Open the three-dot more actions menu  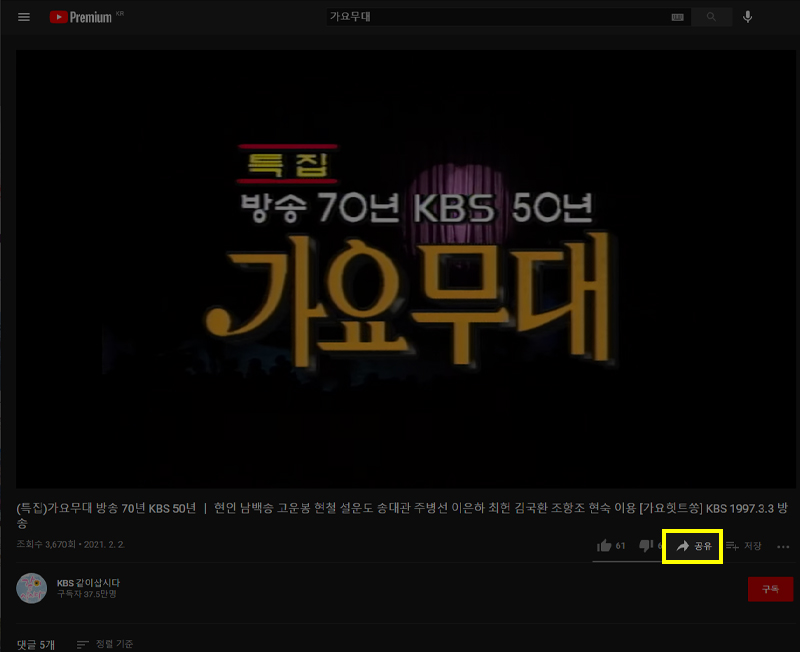(x=783, y=546)
